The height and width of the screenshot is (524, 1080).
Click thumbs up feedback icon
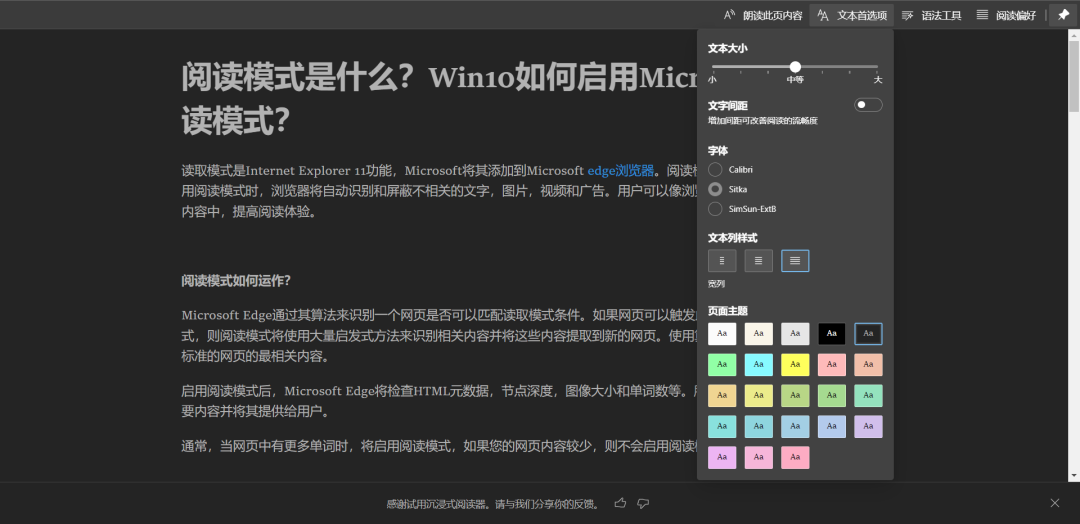tap(620, 503)
